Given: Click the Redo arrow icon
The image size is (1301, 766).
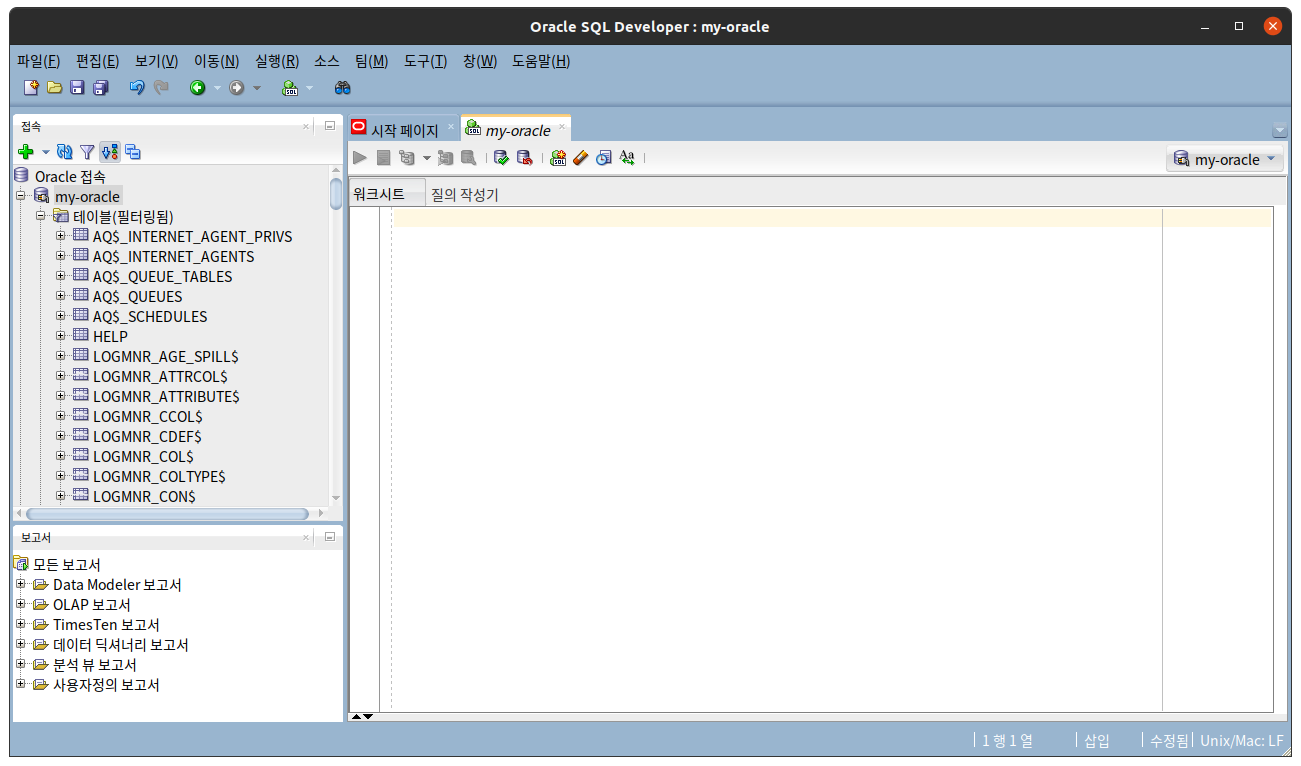Looking at the screenshot, I should coord(161,88).
